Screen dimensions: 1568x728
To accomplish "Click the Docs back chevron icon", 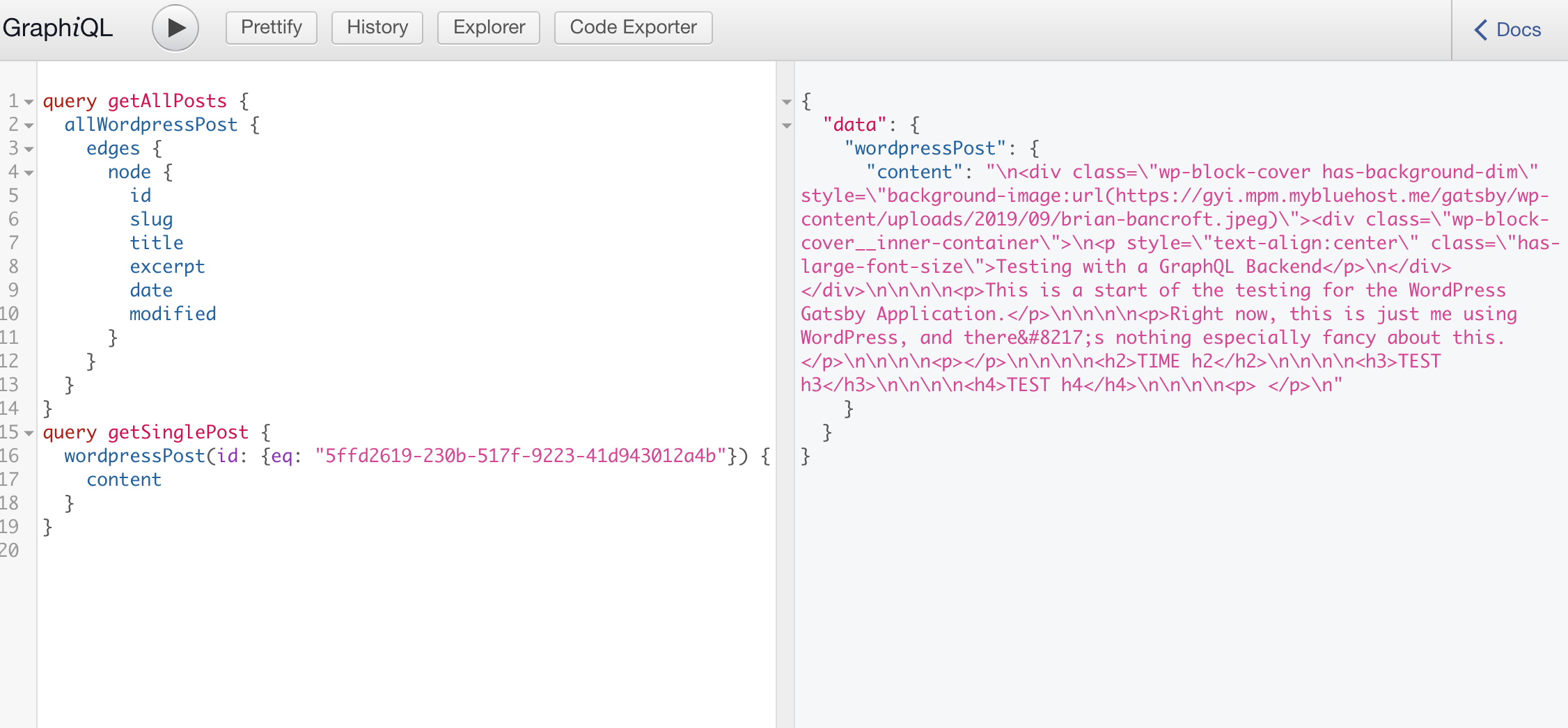I will pos(1481,30).
